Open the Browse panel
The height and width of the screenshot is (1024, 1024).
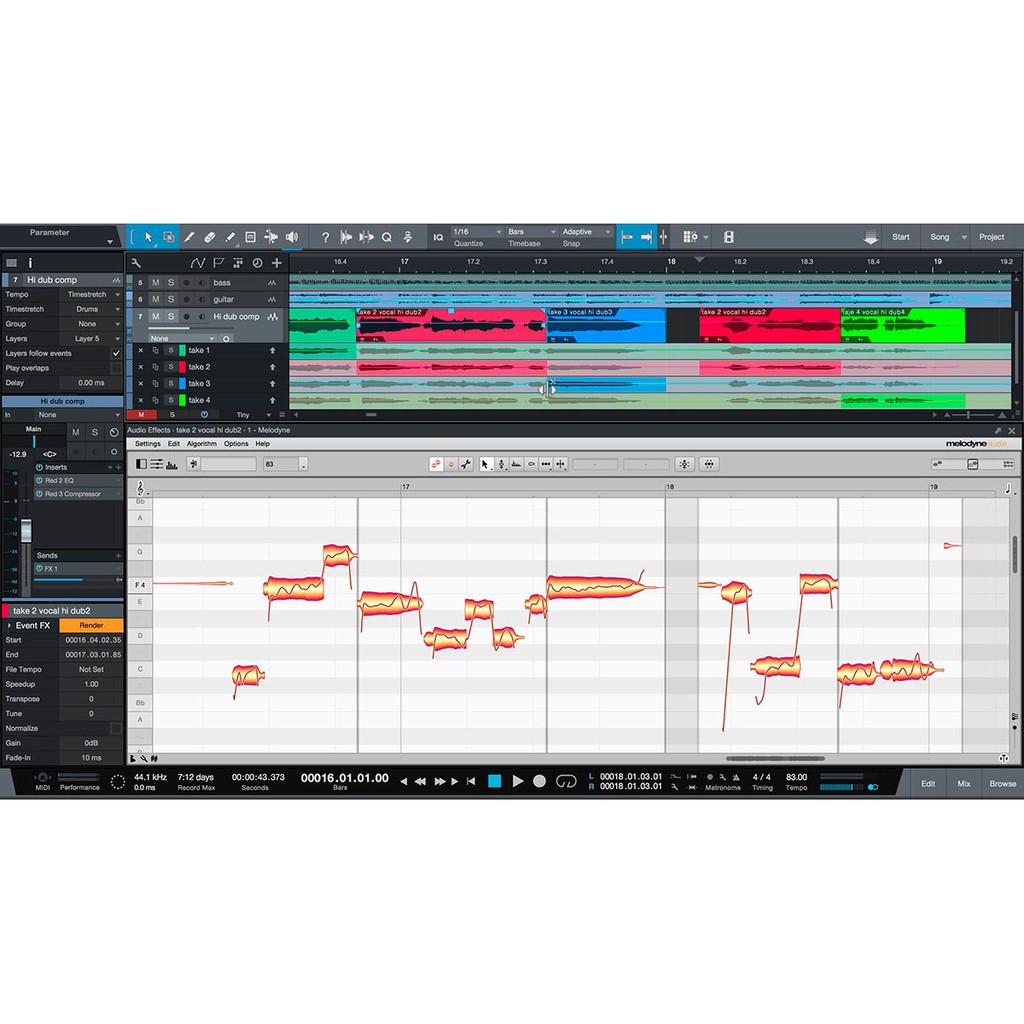pyautogui.click(x=1002, y=784)
